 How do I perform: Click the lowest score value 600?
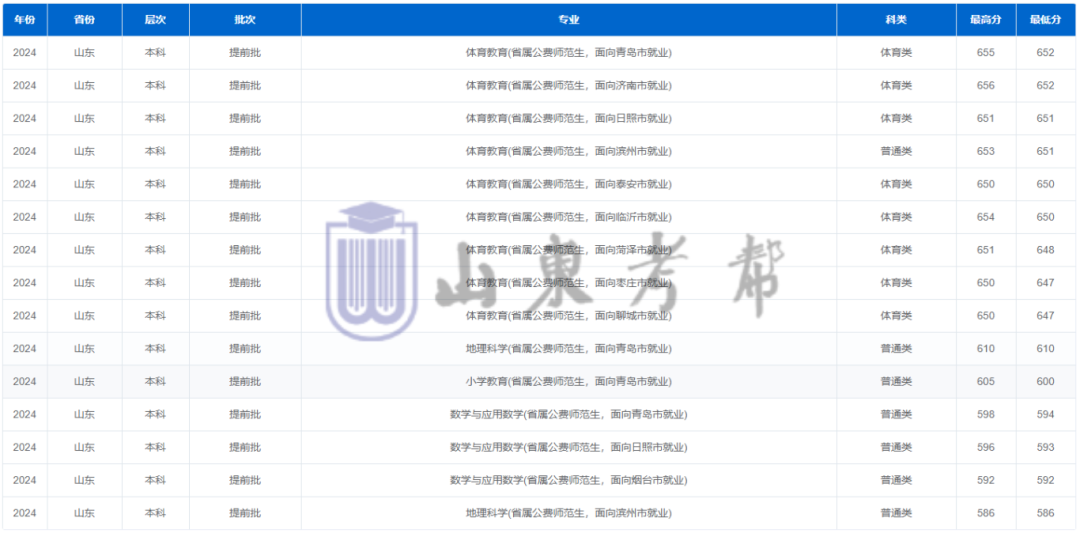[1045, 382]
